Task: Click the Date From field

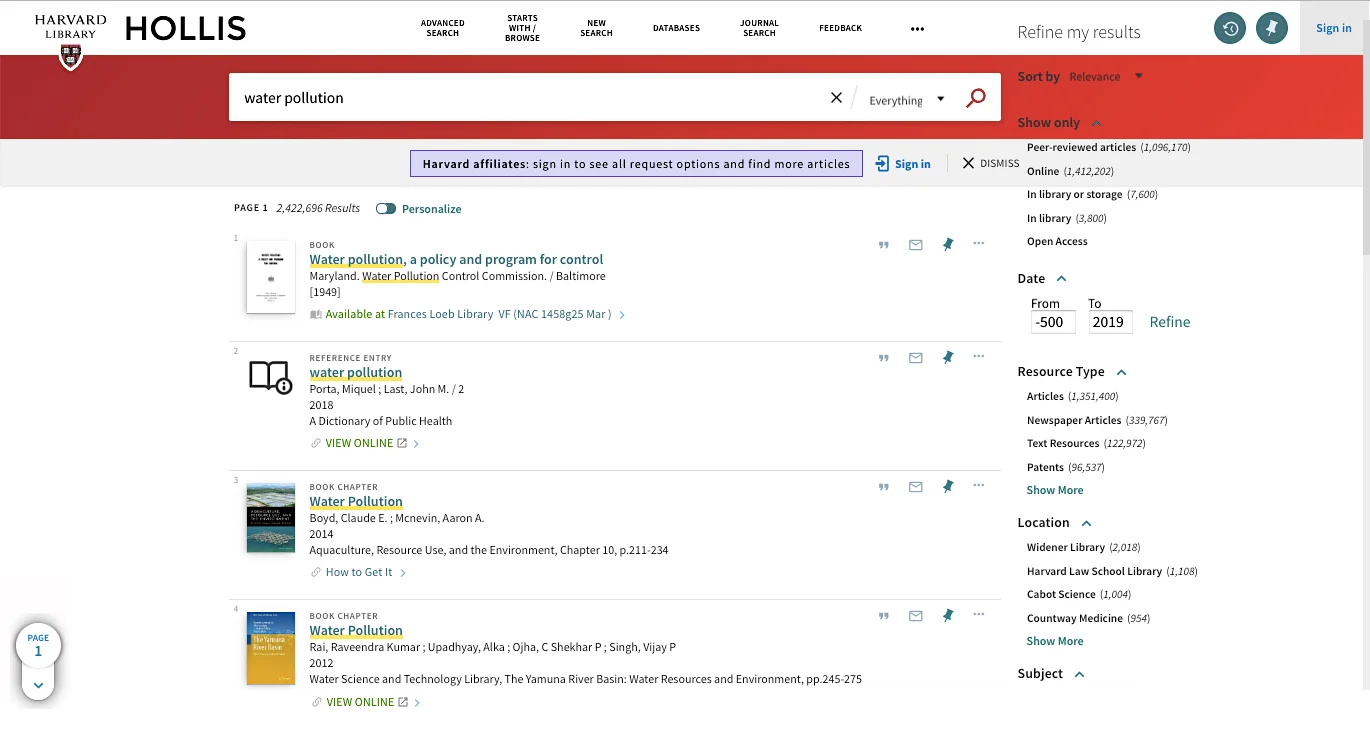Action: point(1053,322)
